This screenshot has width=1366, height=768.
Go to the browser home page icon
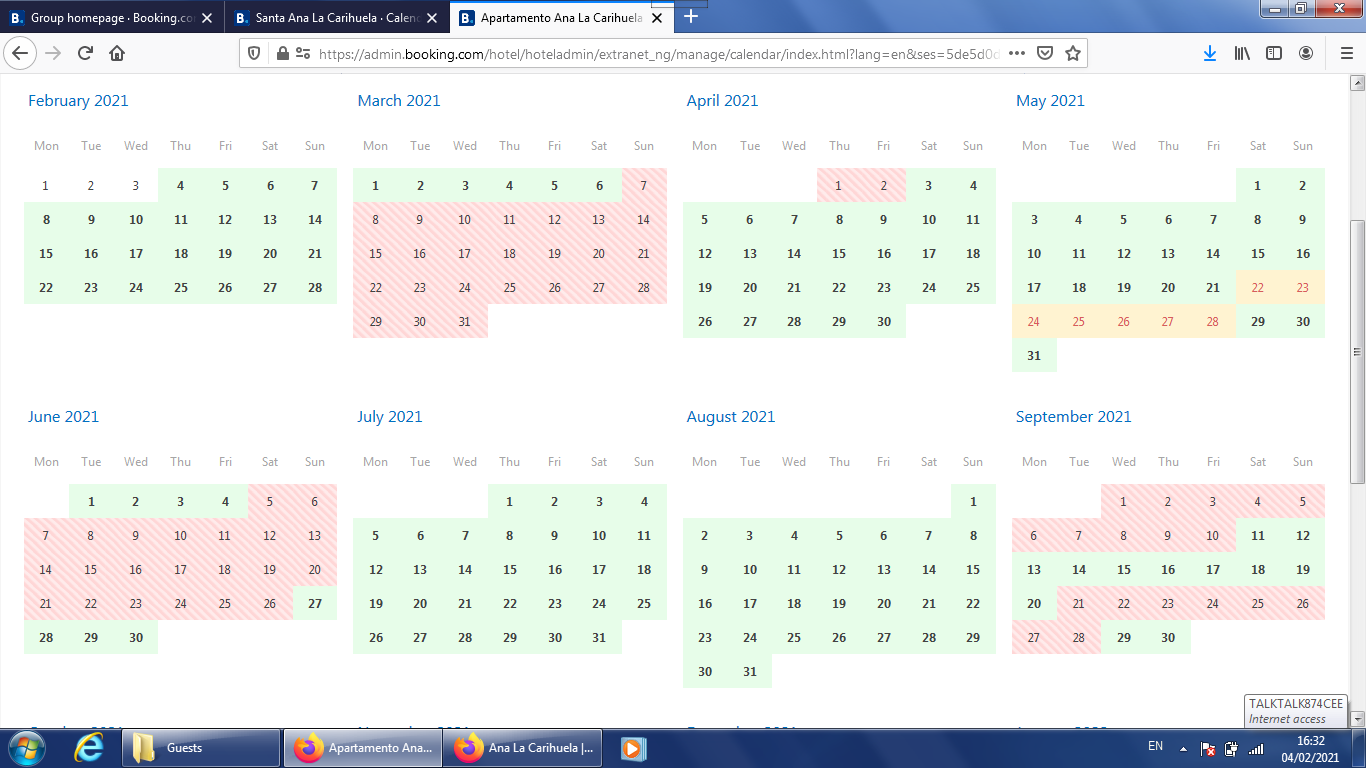(x=117, y=54)
